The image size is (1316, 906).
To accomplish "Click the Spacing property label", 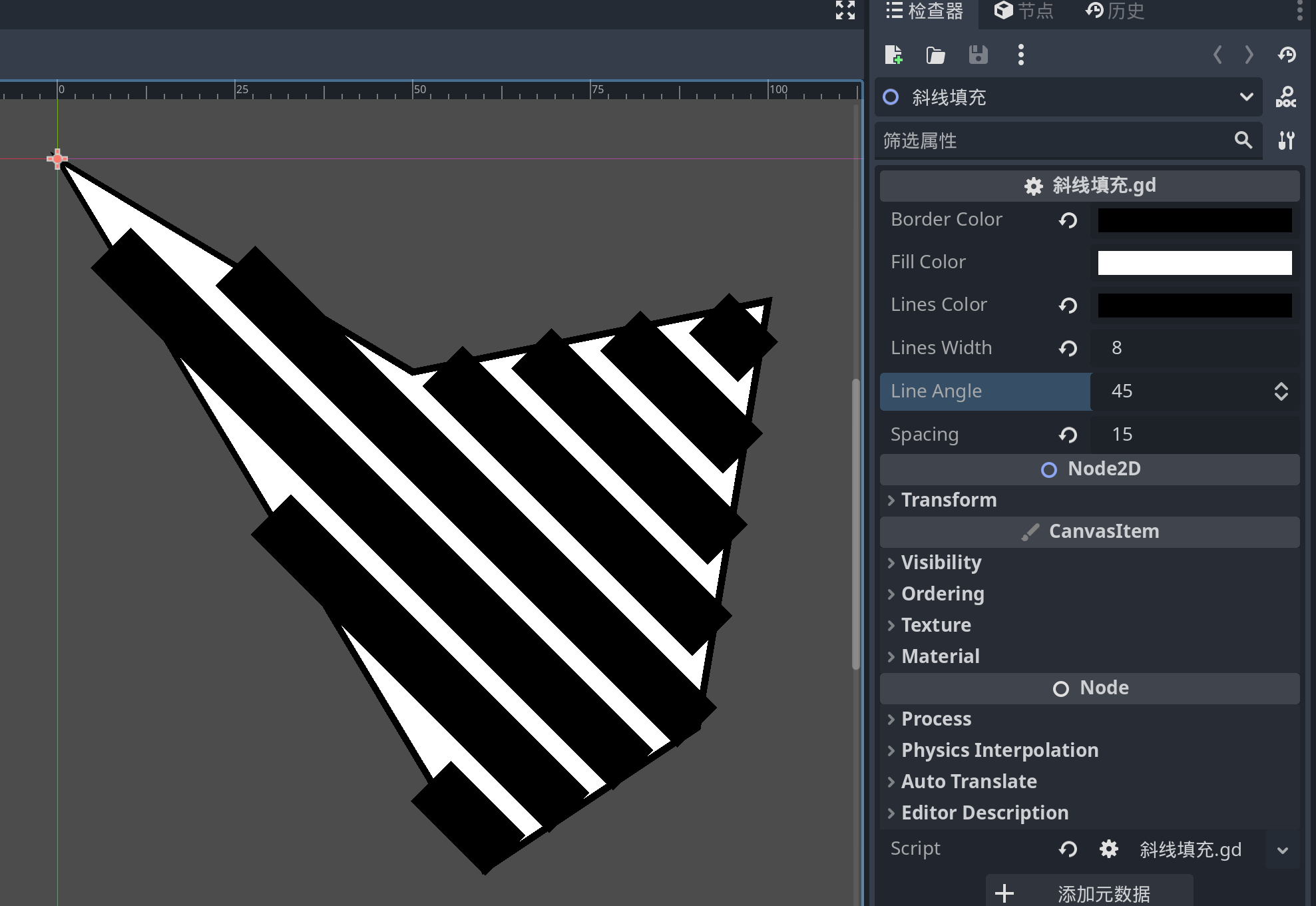I will pos(924,435).
